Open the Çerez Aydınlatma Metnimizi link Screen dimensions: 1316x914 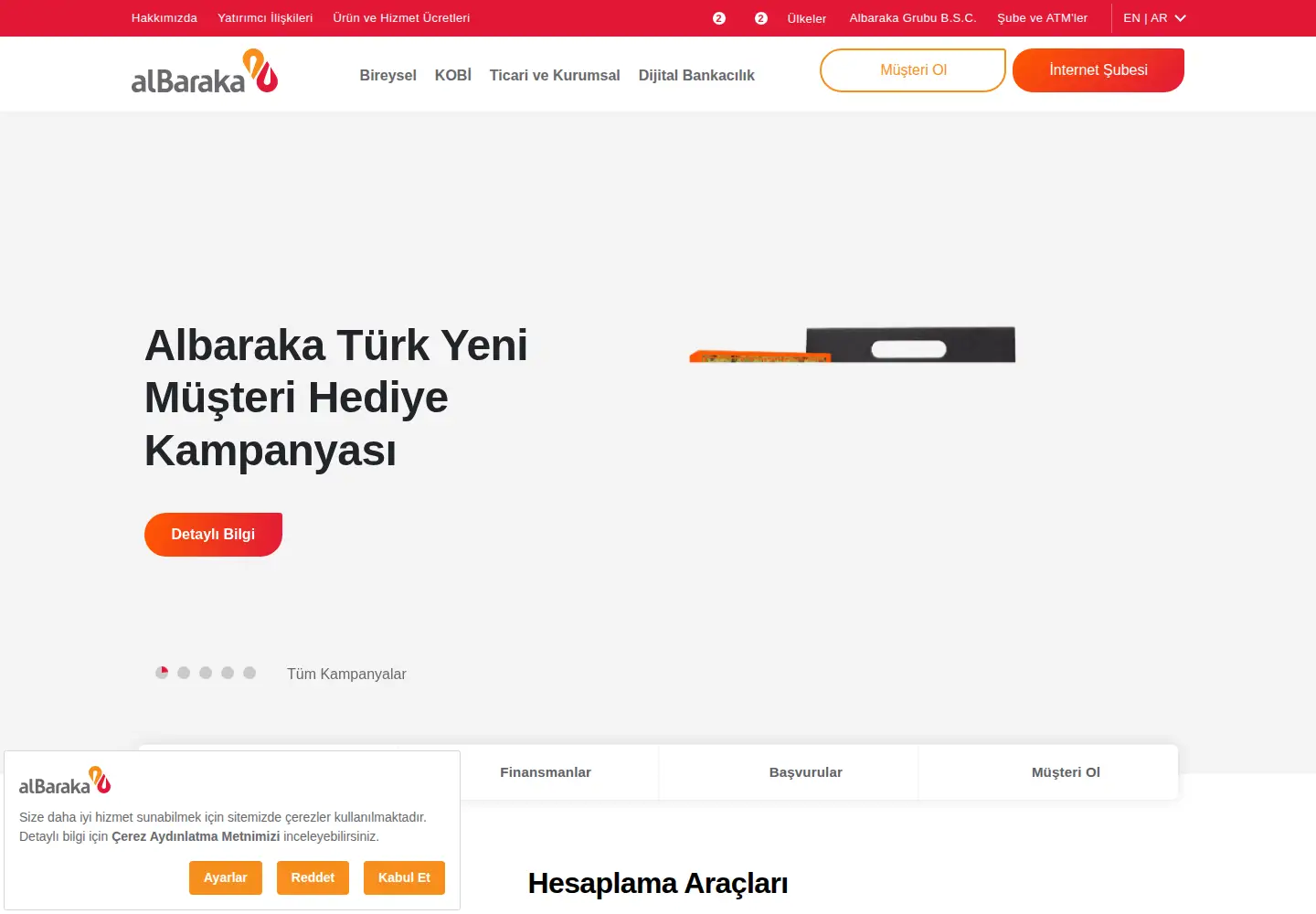click(196, 836)
